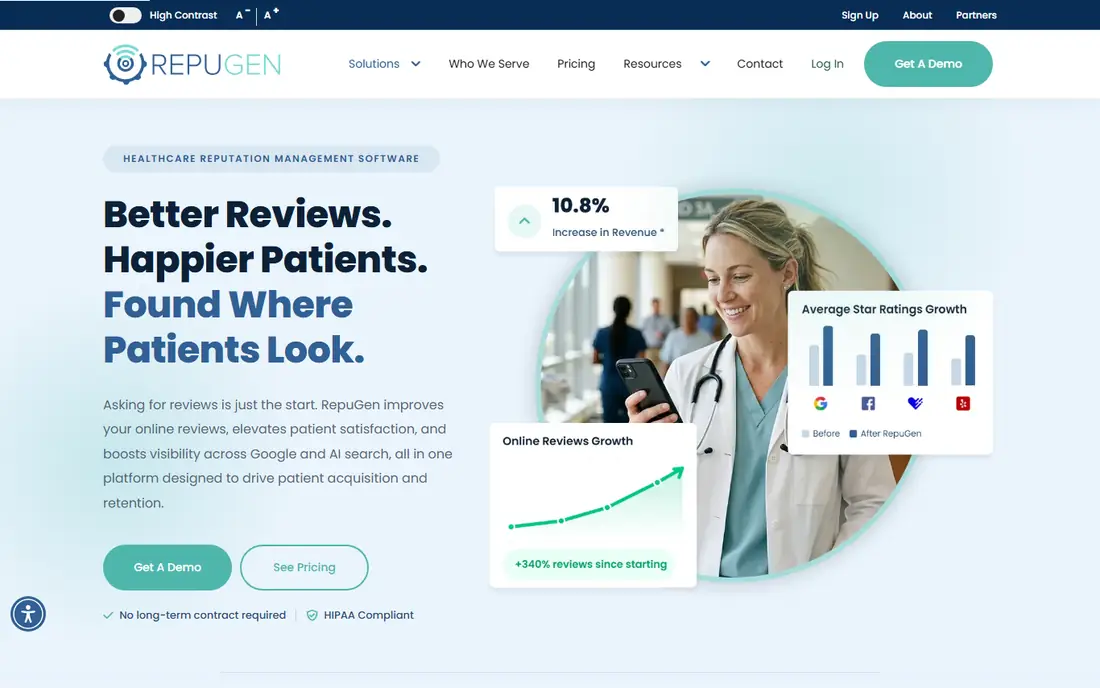
Task: Click the Online Reviews Growth title
Action: tap(568, 440)
